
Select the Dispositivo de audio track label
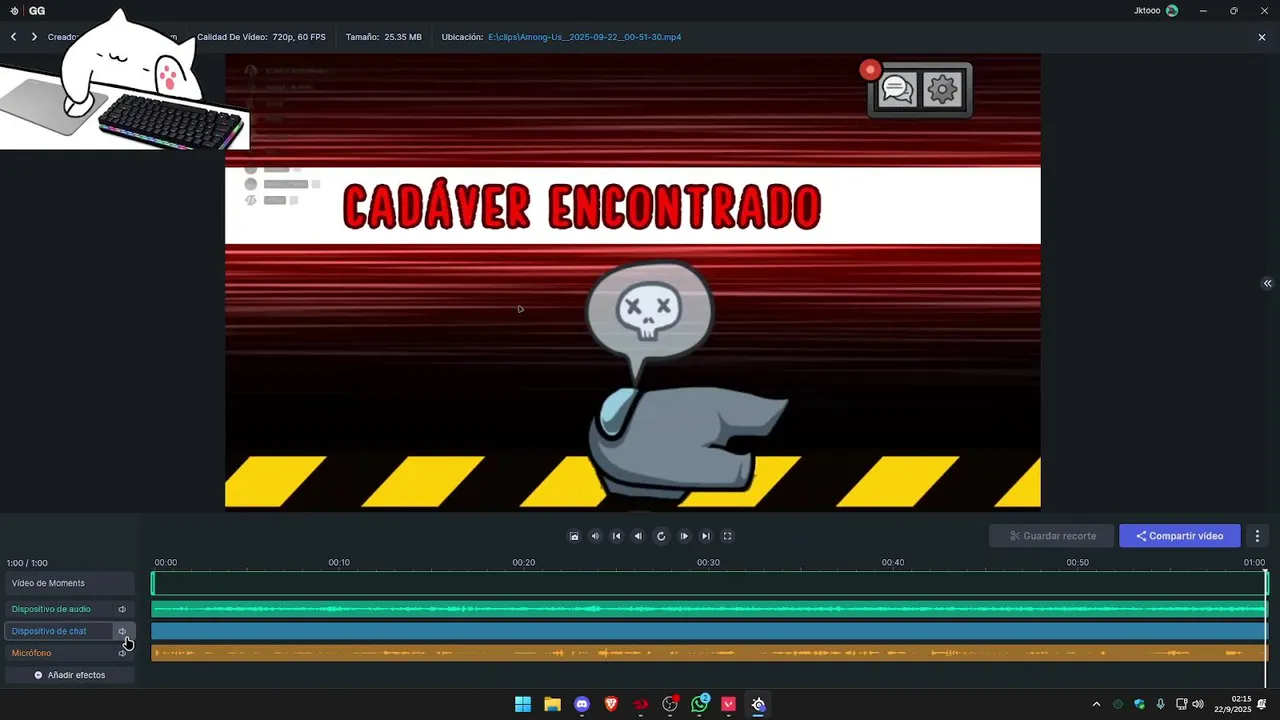pos(51,609)
